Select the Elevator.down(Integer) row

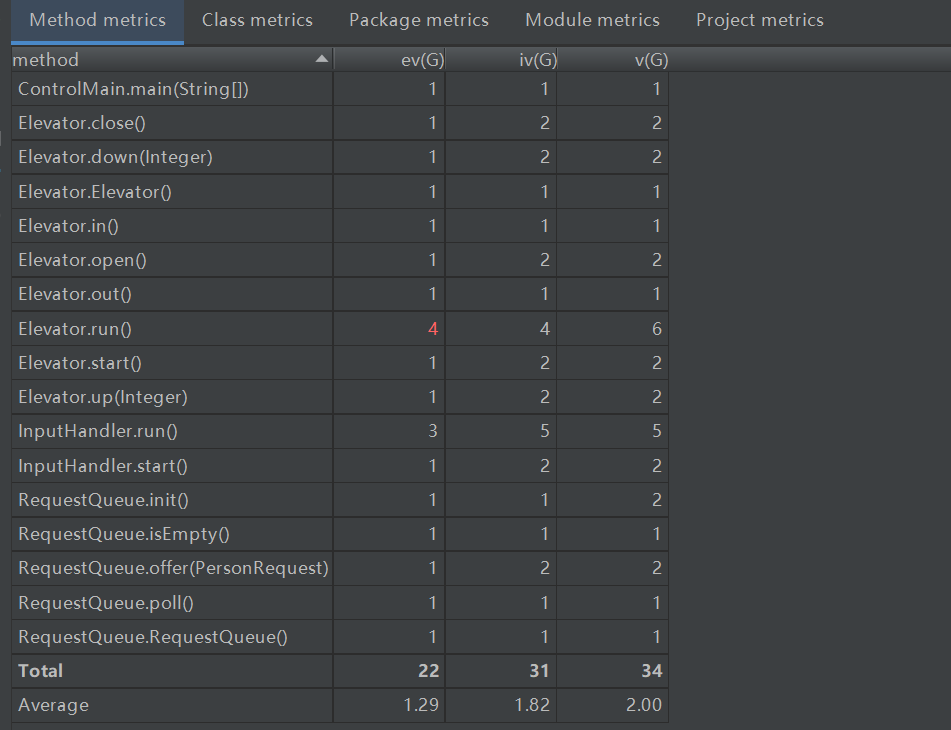[115, 157]
